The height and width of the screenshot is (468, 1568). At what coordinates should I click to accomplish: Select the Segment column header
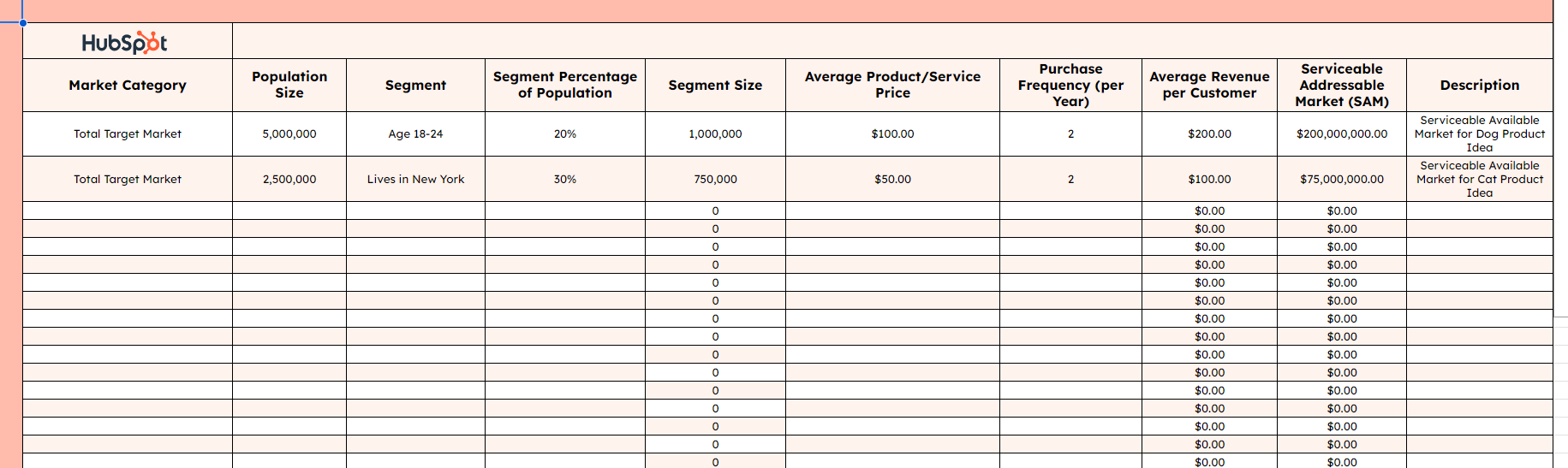[x=415, y=85]
